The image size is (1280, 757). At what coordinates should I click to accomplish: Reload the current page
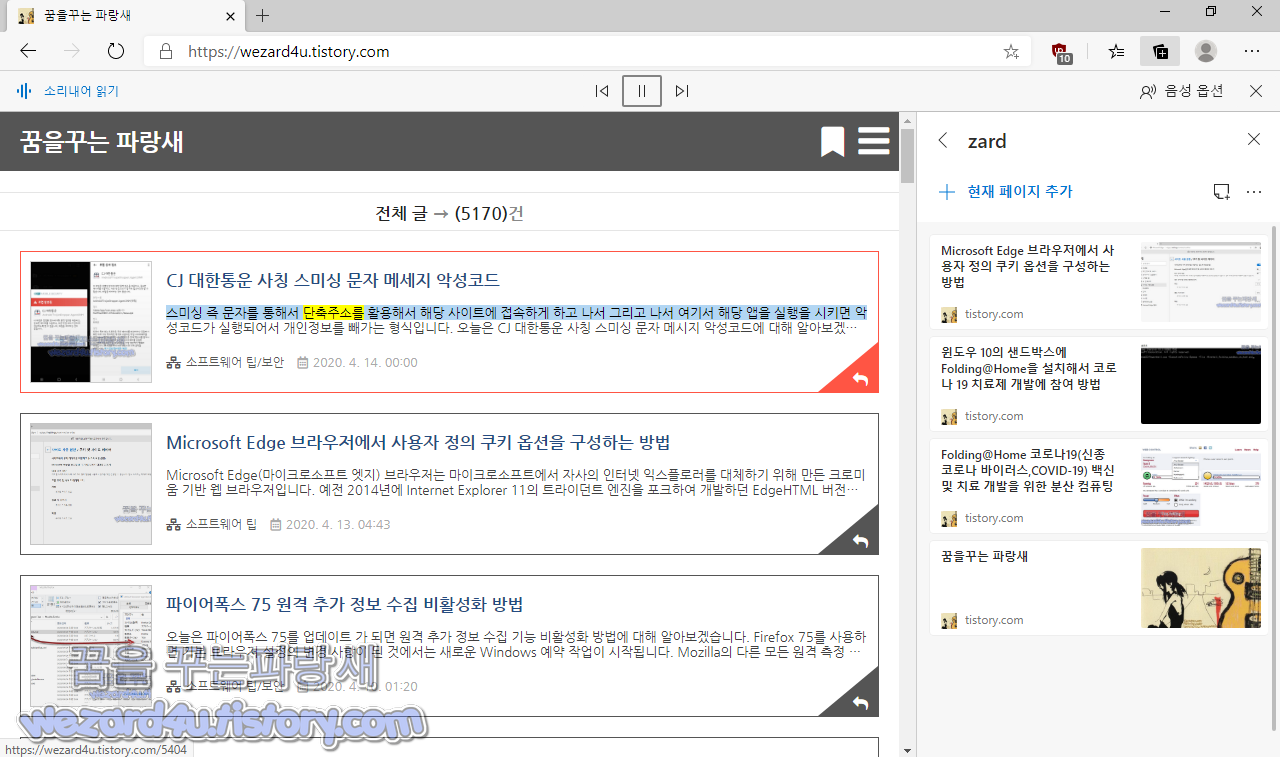(115, 51)
